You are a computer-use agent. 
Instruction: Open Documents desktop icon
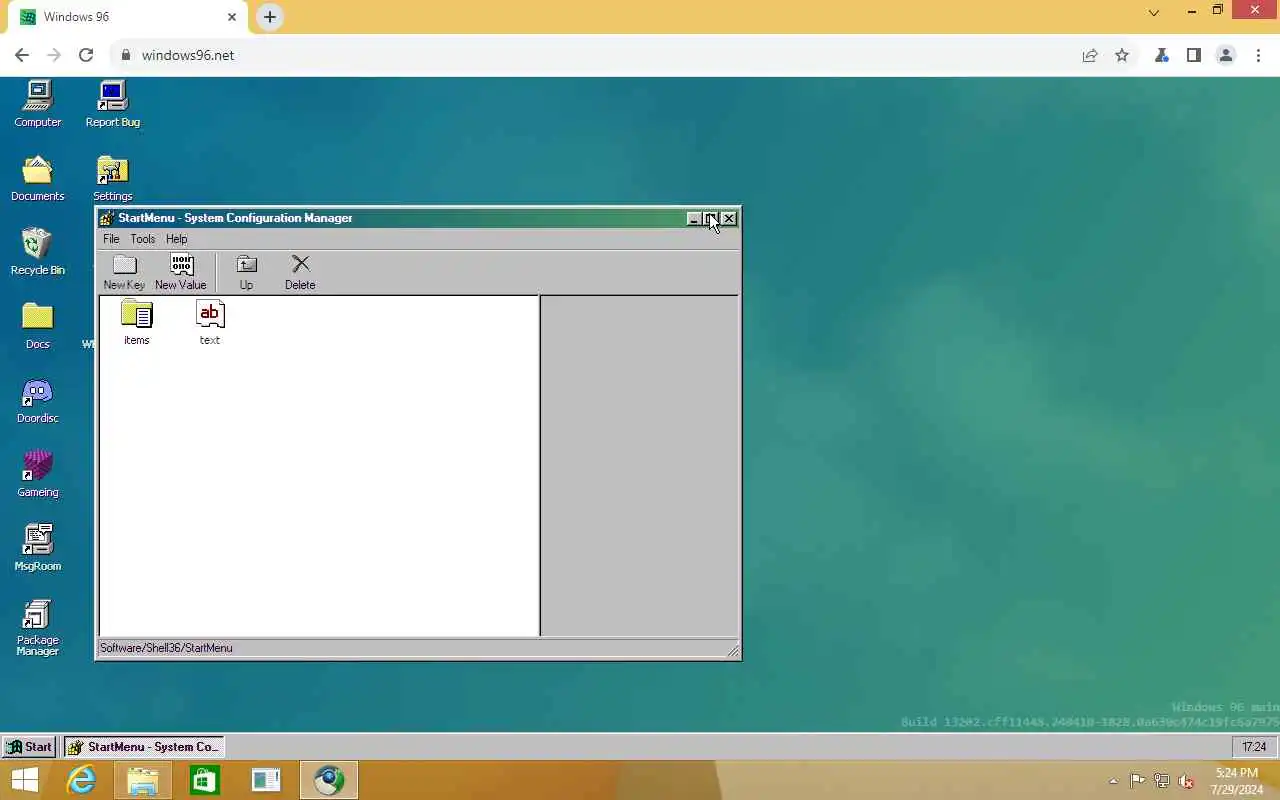coord(38,178)
